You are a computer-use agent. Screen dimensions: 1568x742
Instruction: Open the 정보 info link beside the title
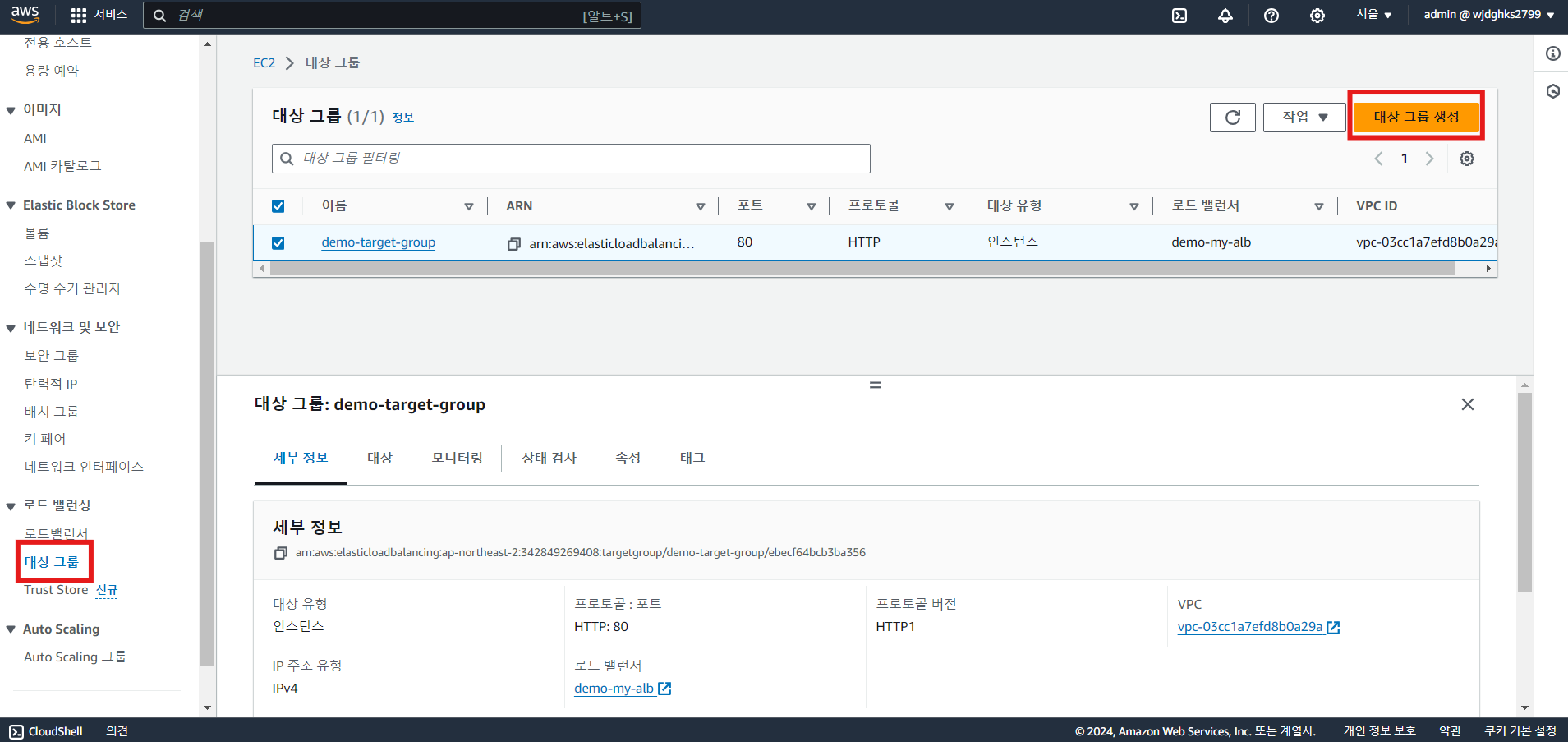[x=403, y=118]
